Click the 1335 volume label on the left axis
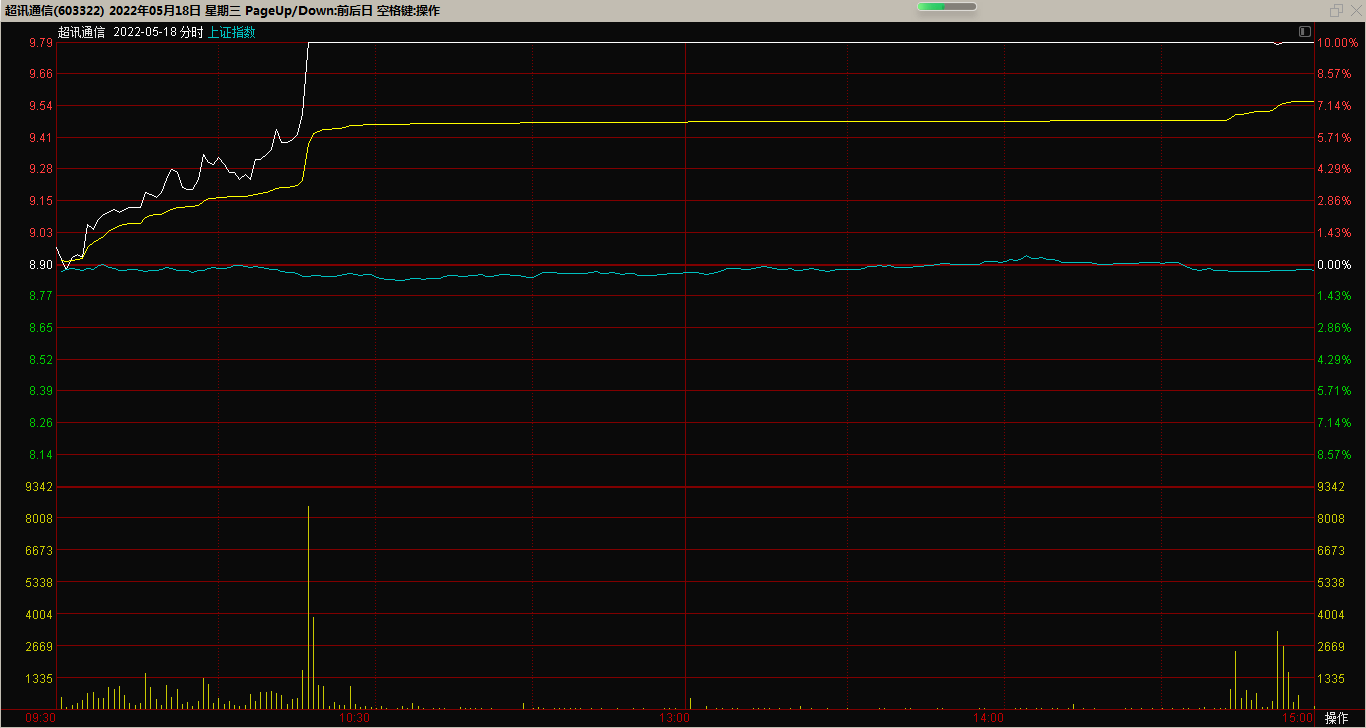Viewport: 1366px width, 728px height. [41, 679]
